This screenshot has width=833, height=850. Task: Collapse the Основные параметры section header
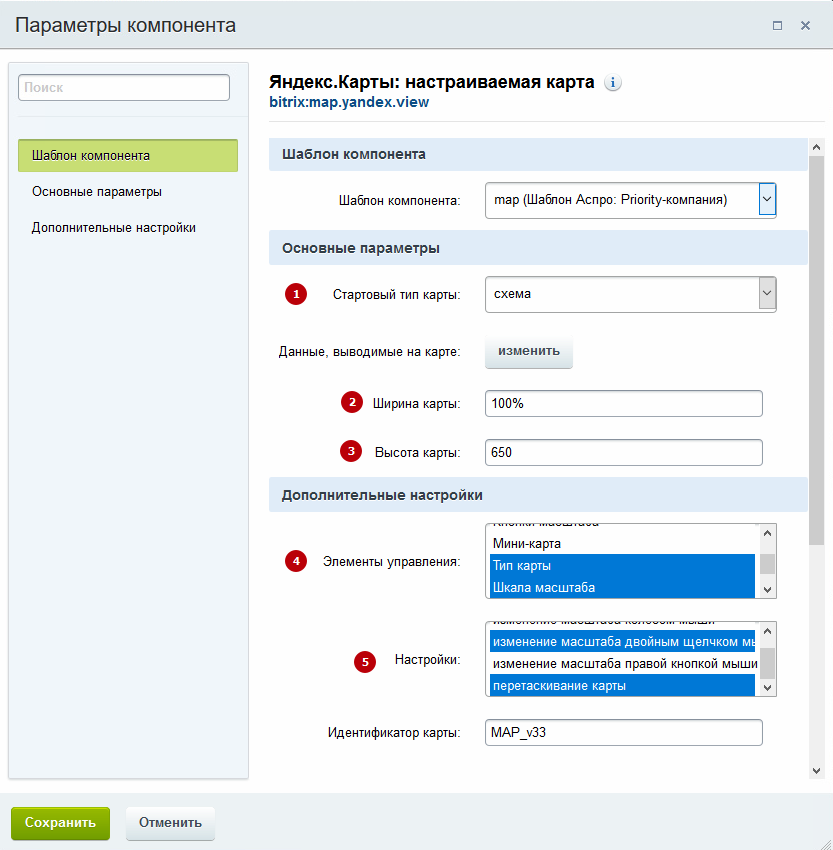point(538,248)
